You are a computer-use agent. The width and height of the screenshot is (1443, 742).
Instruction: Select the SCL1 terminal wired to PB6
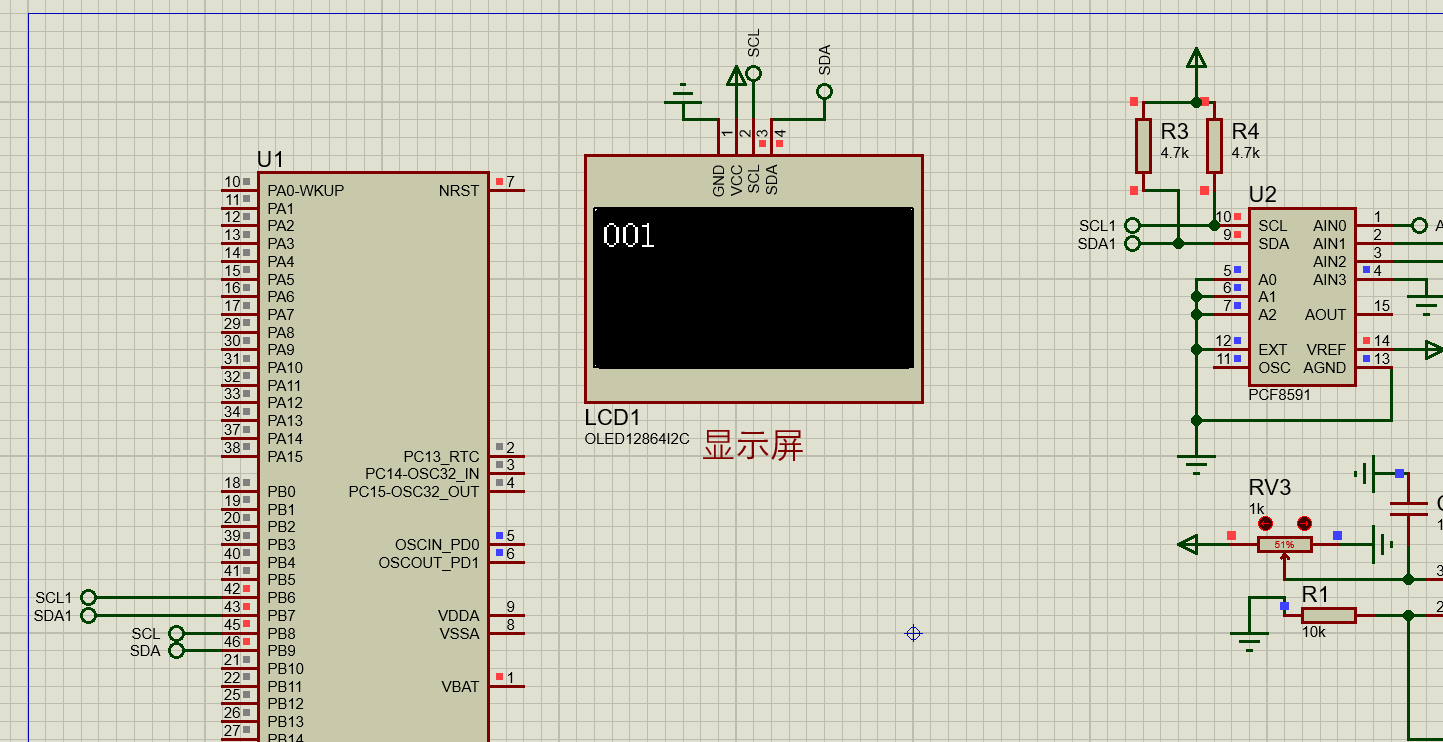point(88,597)
